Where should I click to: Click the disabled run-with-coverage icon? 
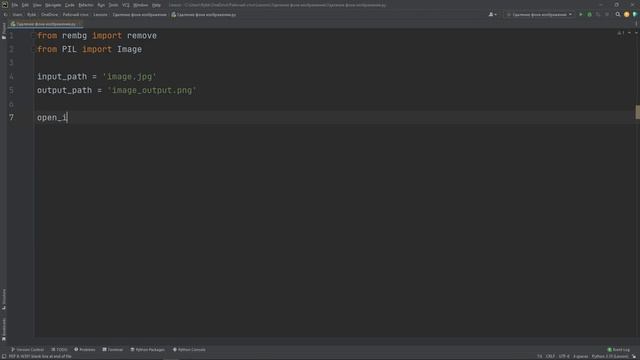click(598, 15)
